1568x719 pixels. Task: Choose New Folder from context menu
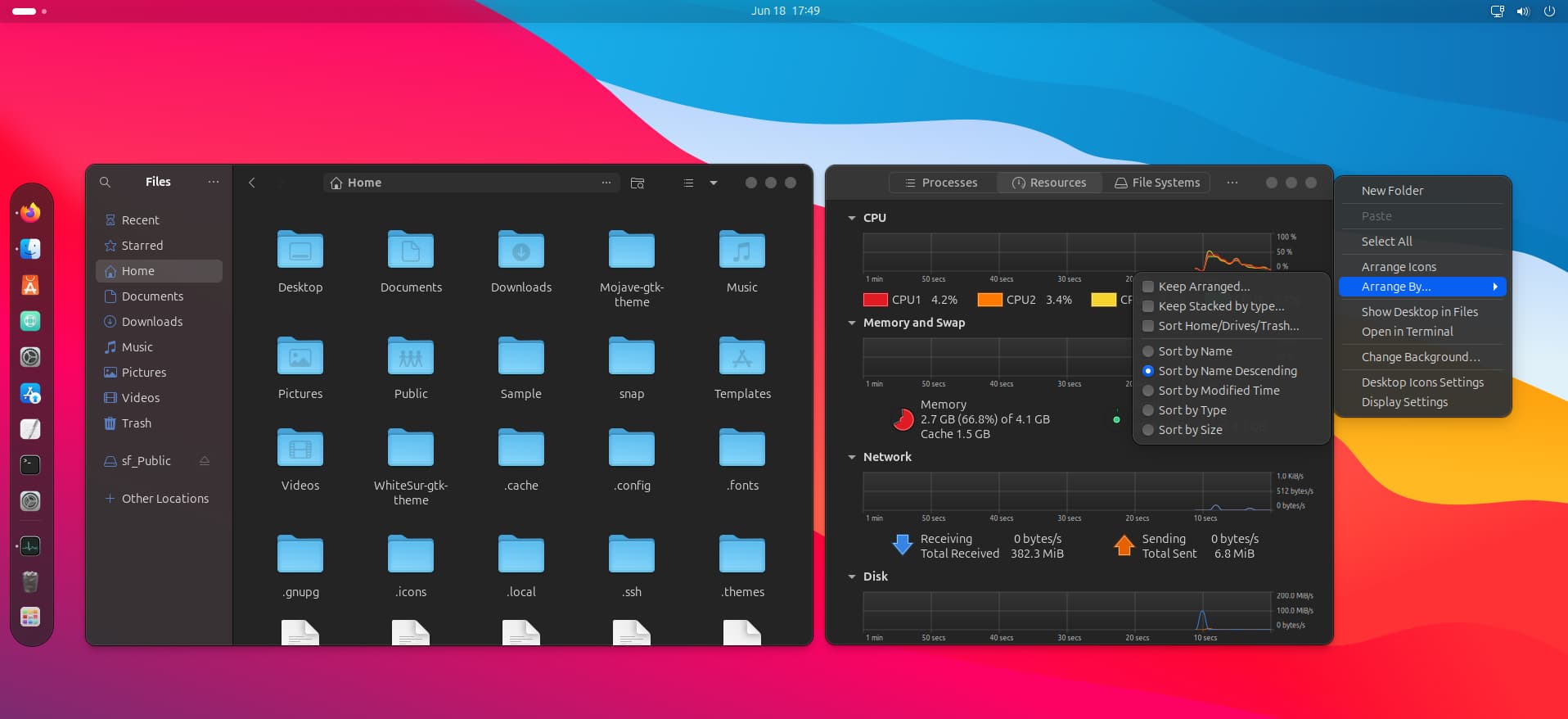click(x=1422, y=191)
